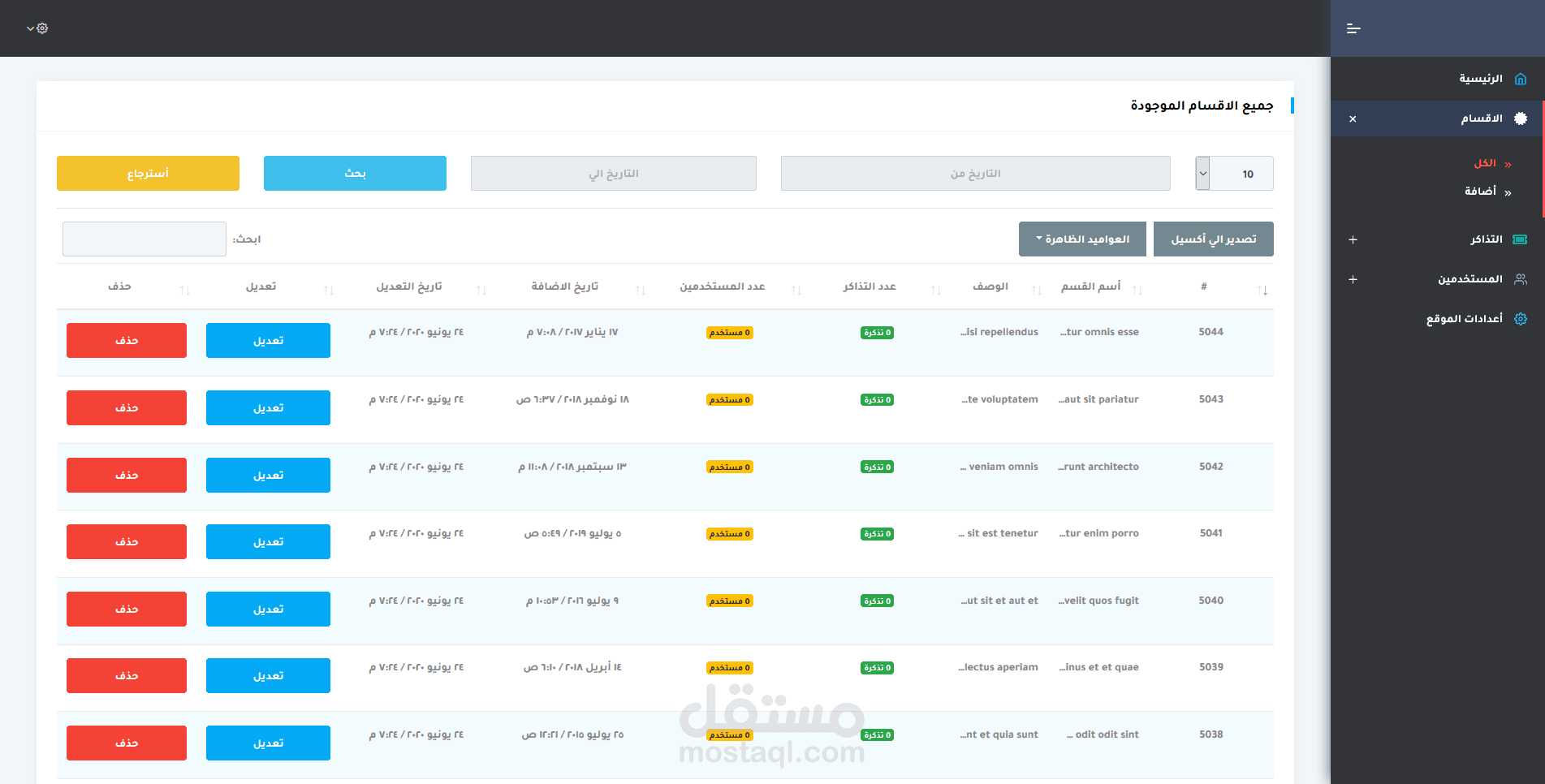
Task: Expand the التذاكر menu plus sign
Action: pyautogui.click(x=1353, y=239)
